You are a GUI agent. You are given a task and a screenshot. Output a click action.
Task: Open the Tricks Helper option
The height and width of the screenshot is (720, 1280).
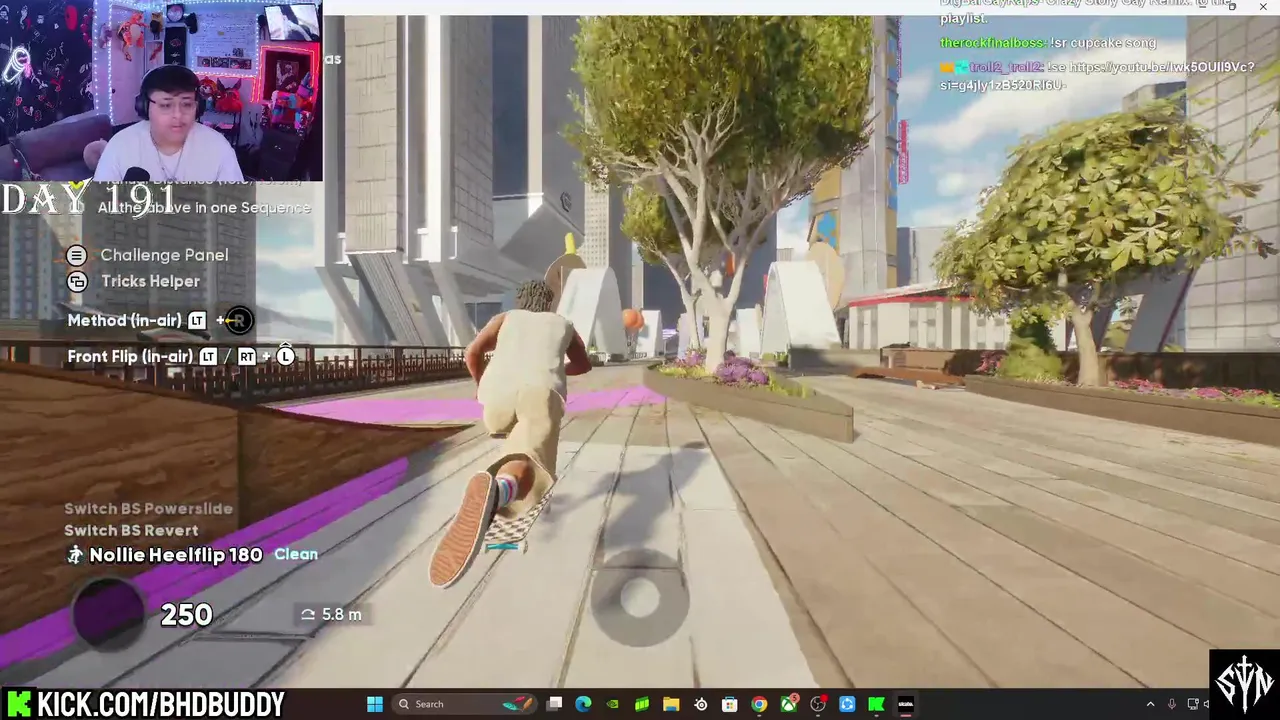pos(150,281)
